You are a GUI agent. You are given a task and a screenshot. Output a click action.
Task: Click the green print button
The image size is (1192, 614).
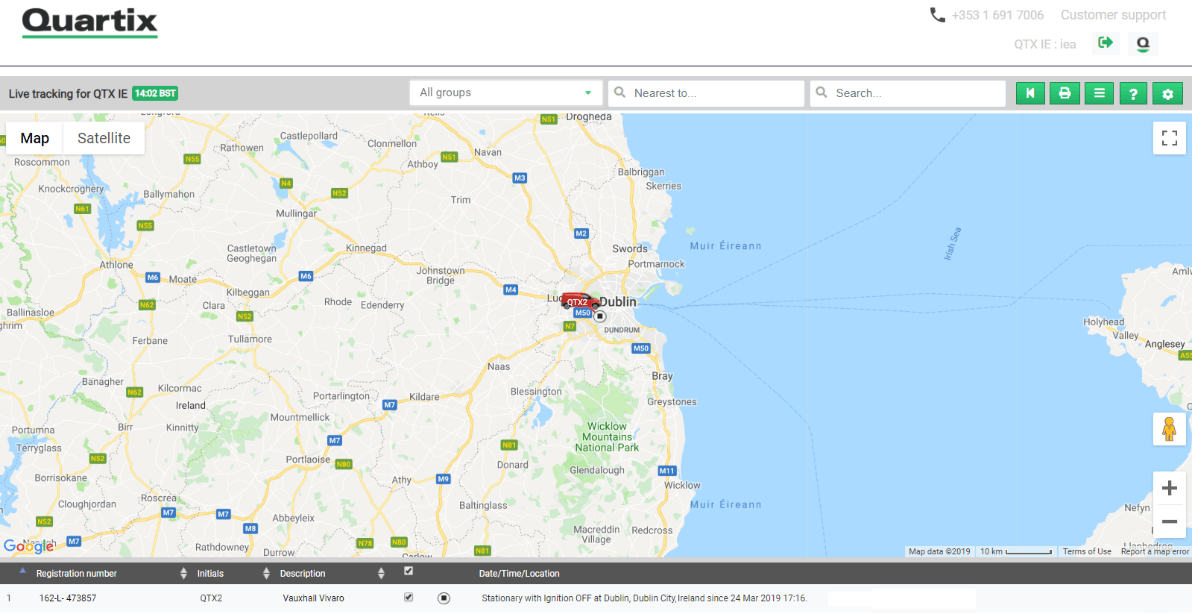pos(1064,93)
